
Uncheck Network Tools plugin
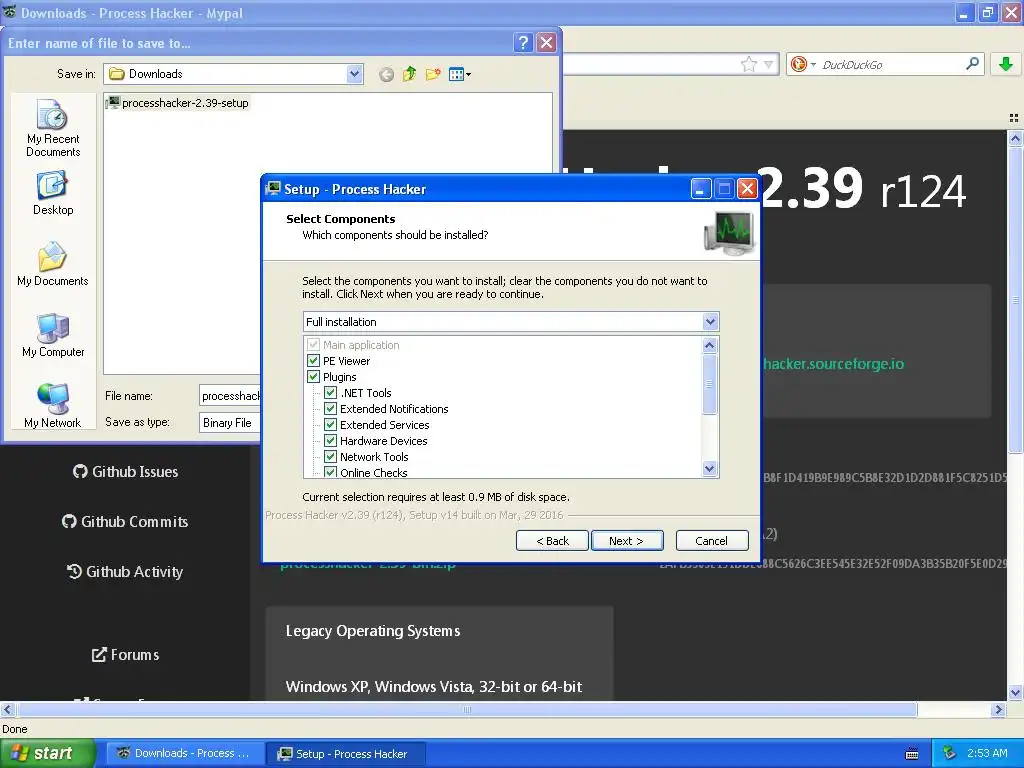(330, 457)
